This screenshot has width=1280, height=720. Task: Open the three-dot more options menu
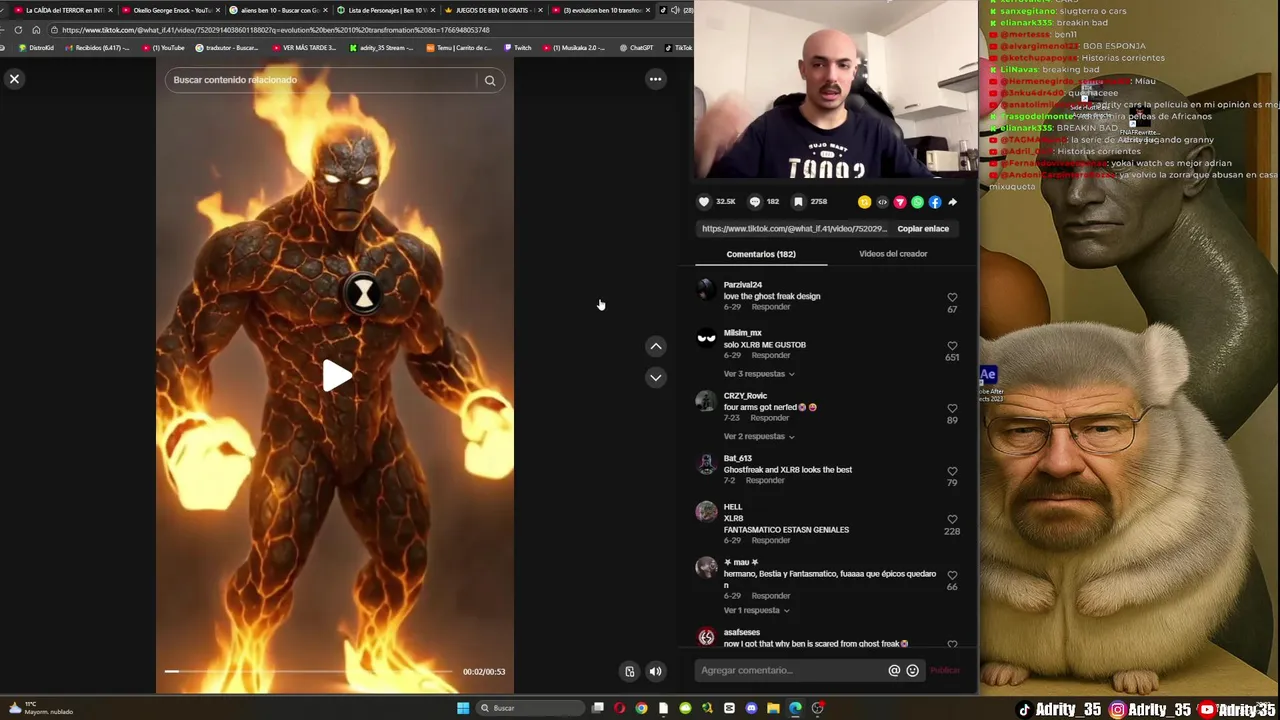[x=655, y=79]
